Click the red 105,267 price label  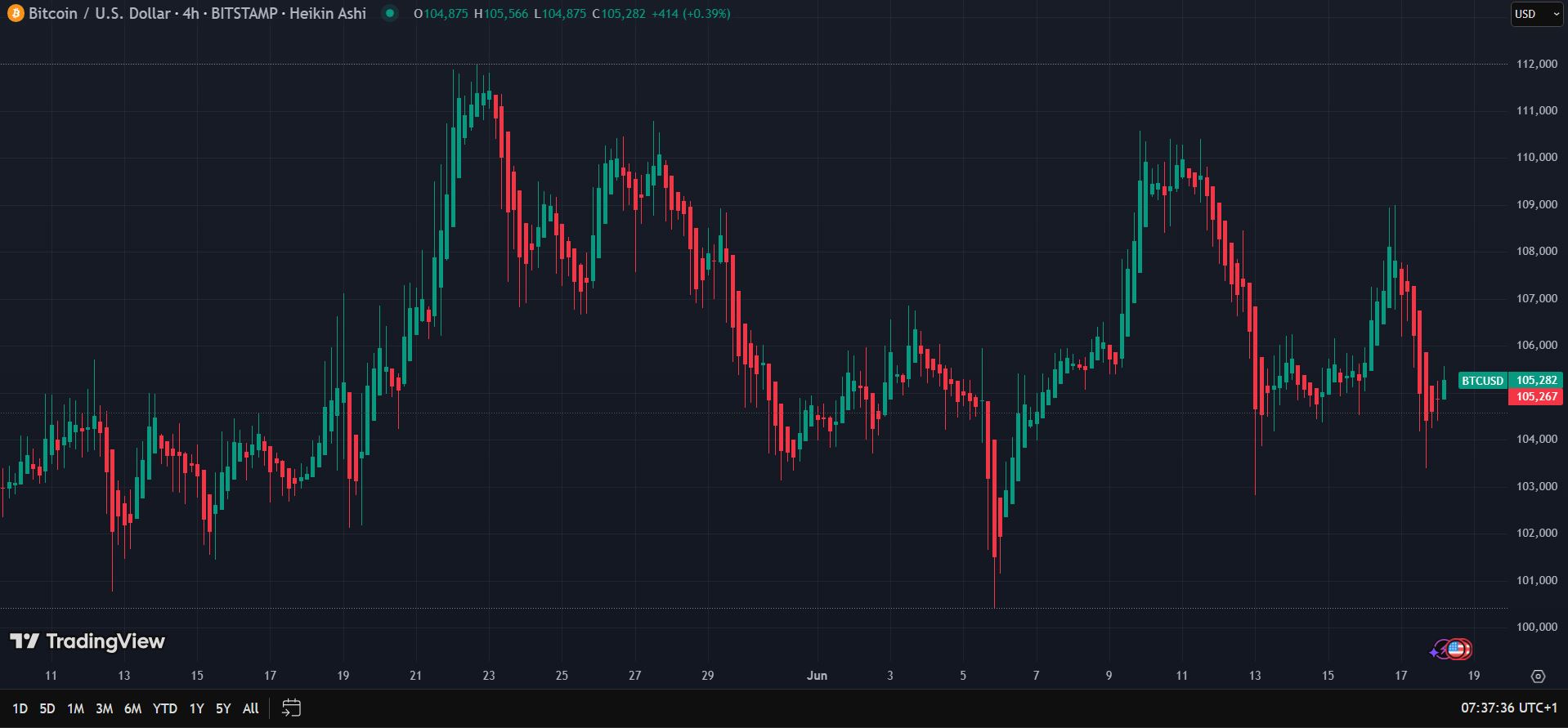click(1536, 396)
